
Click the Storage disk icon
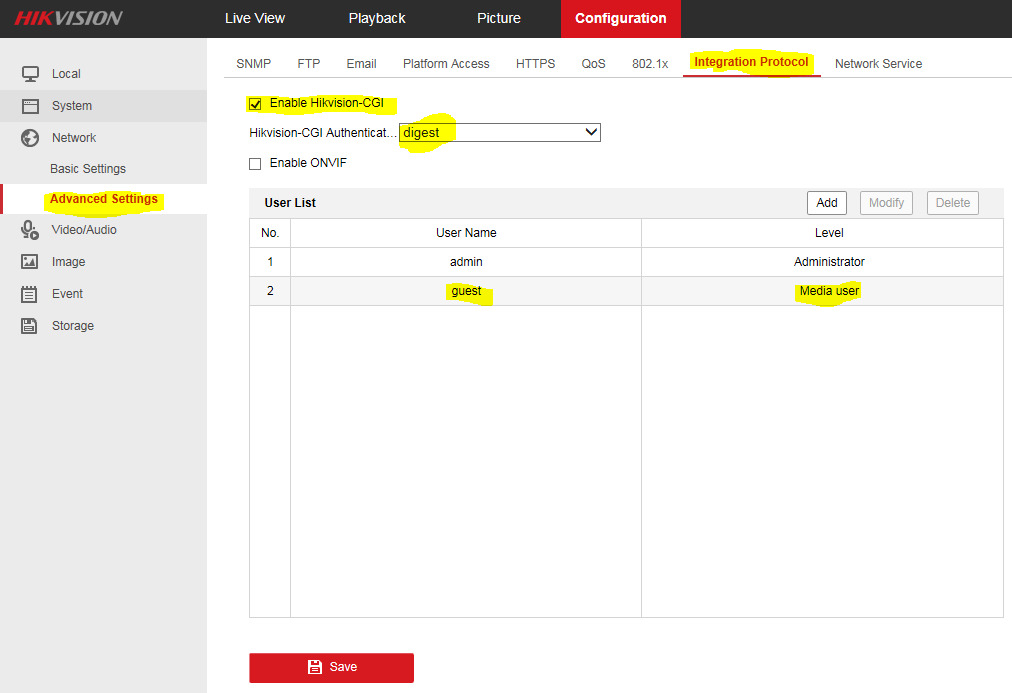click(30, 326)
